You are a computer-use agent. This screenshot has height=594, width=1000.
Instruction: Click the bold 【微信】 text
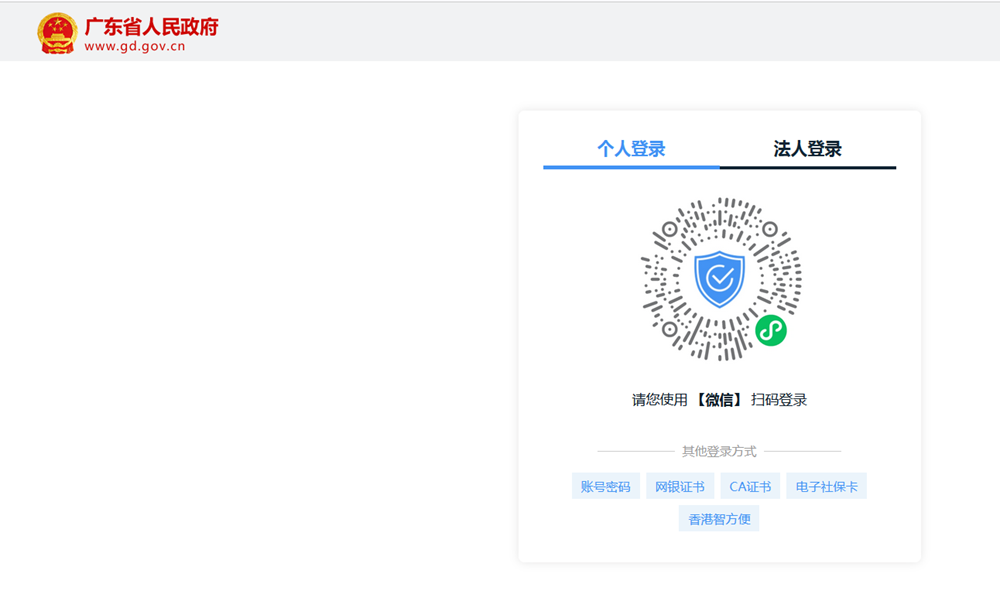click(x=719, y=400)
